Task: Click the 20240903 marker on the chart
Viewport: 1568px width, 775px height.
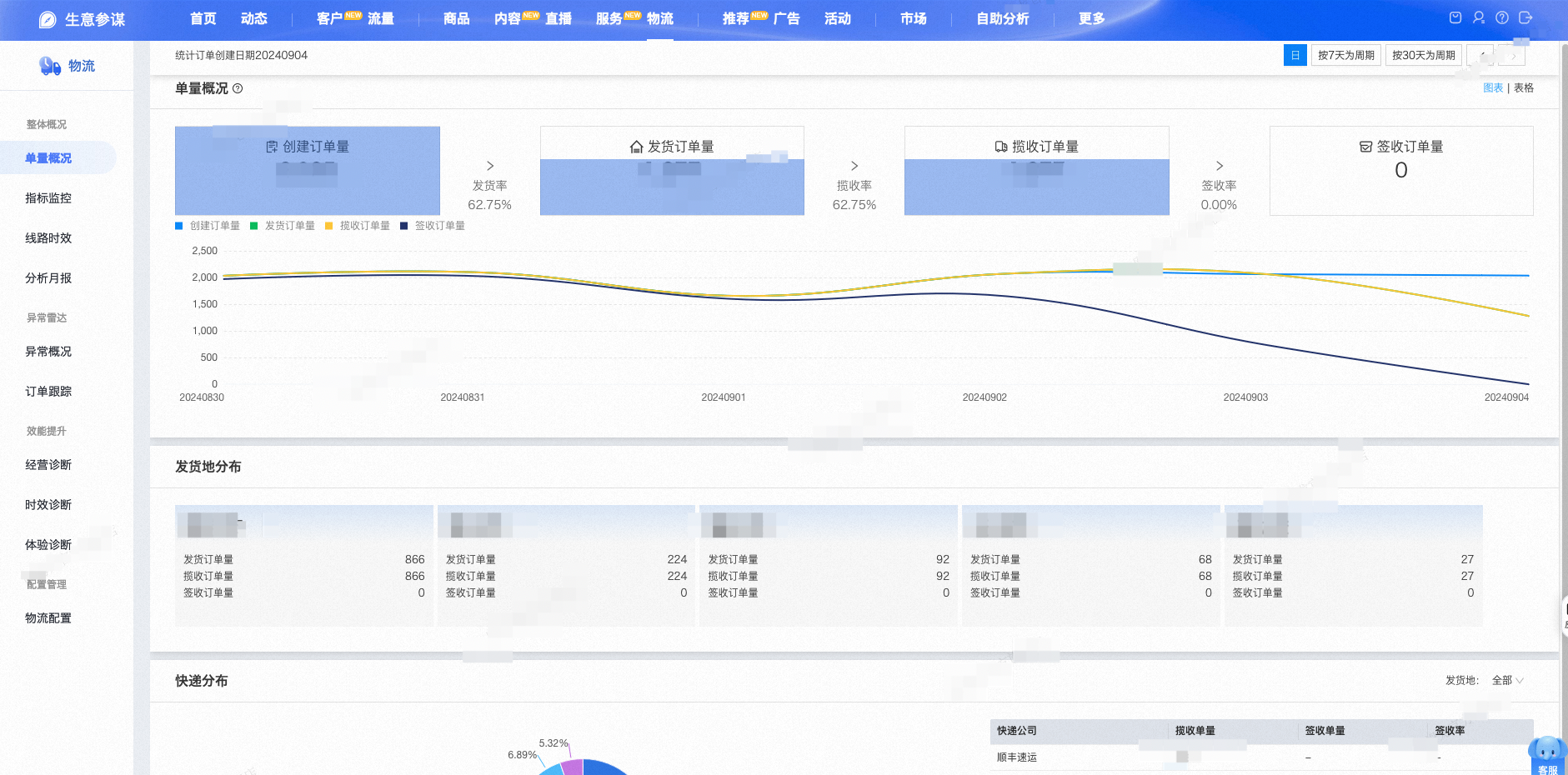Action: (1245, 397)
